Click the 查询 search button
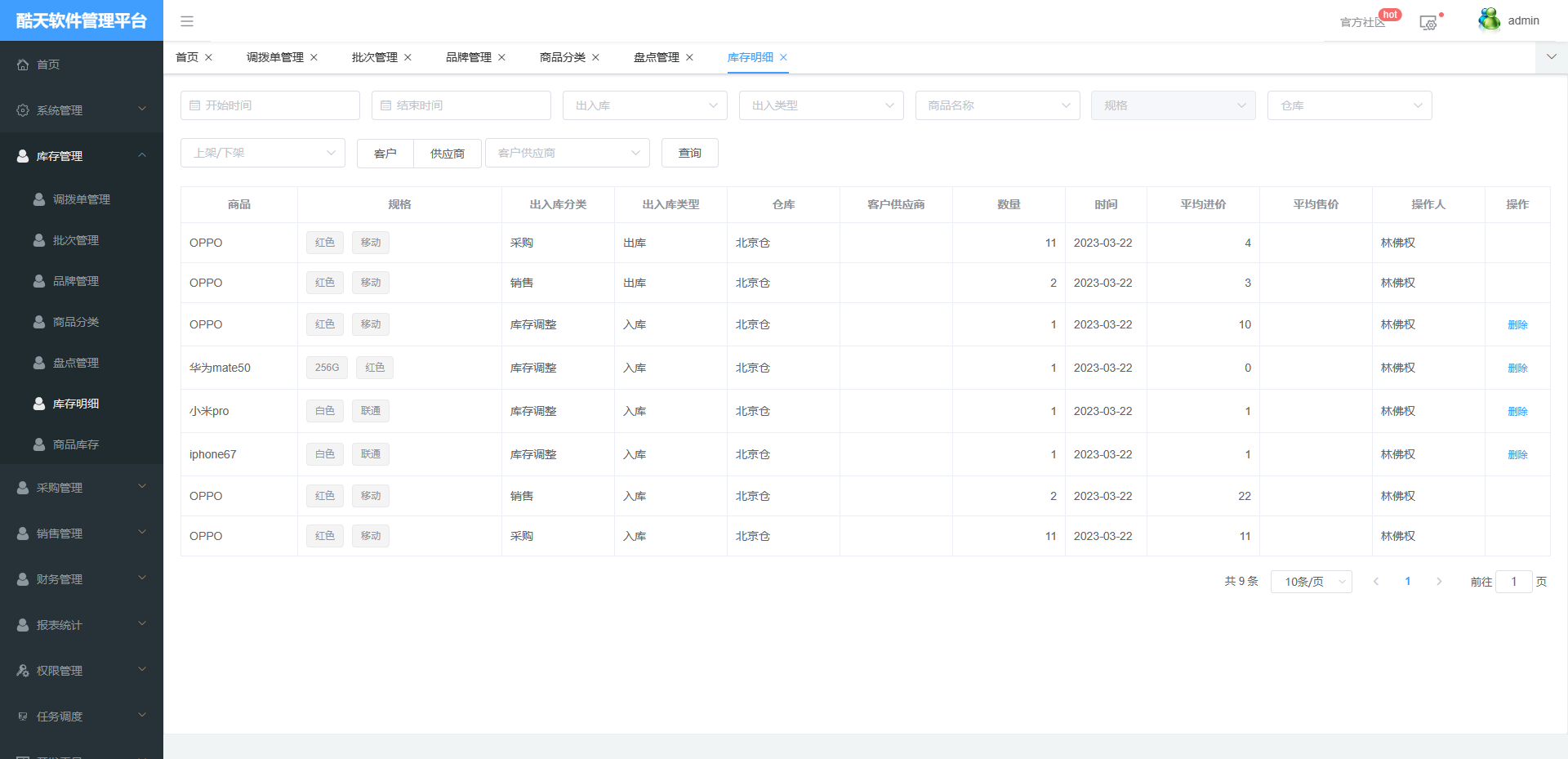The height and width of the screenshot is (759, 1568). pos(689,153)
